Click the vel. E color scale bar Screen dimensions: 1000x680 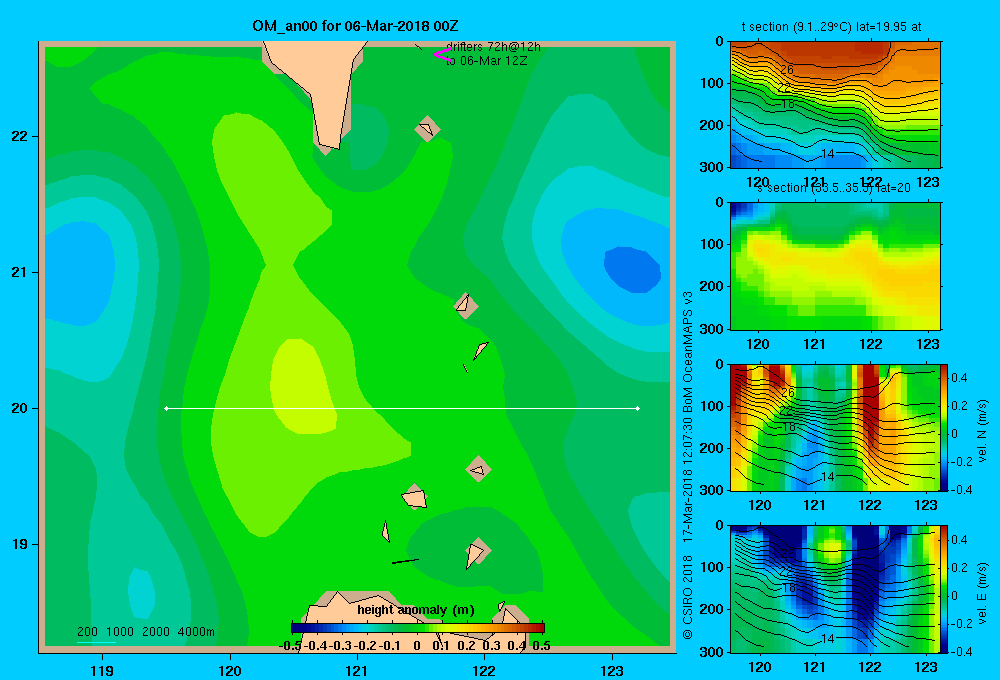pyautogui.click(x=944, y=589)
